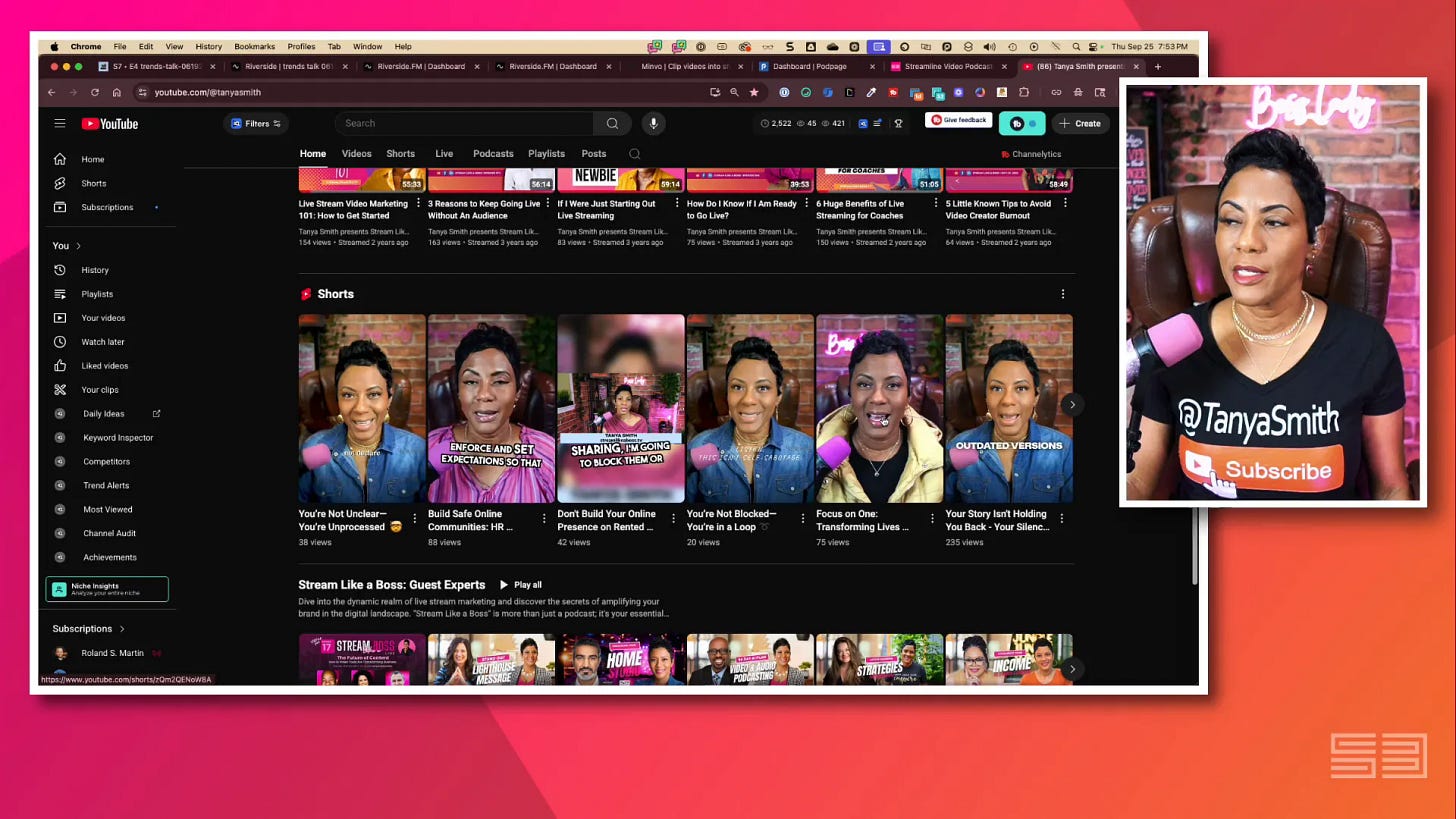Open options for "Your Story Isn't Holding" short
Viewport: 1456px width, 819px height.
pyautogui.click(x=1061, y=519)
